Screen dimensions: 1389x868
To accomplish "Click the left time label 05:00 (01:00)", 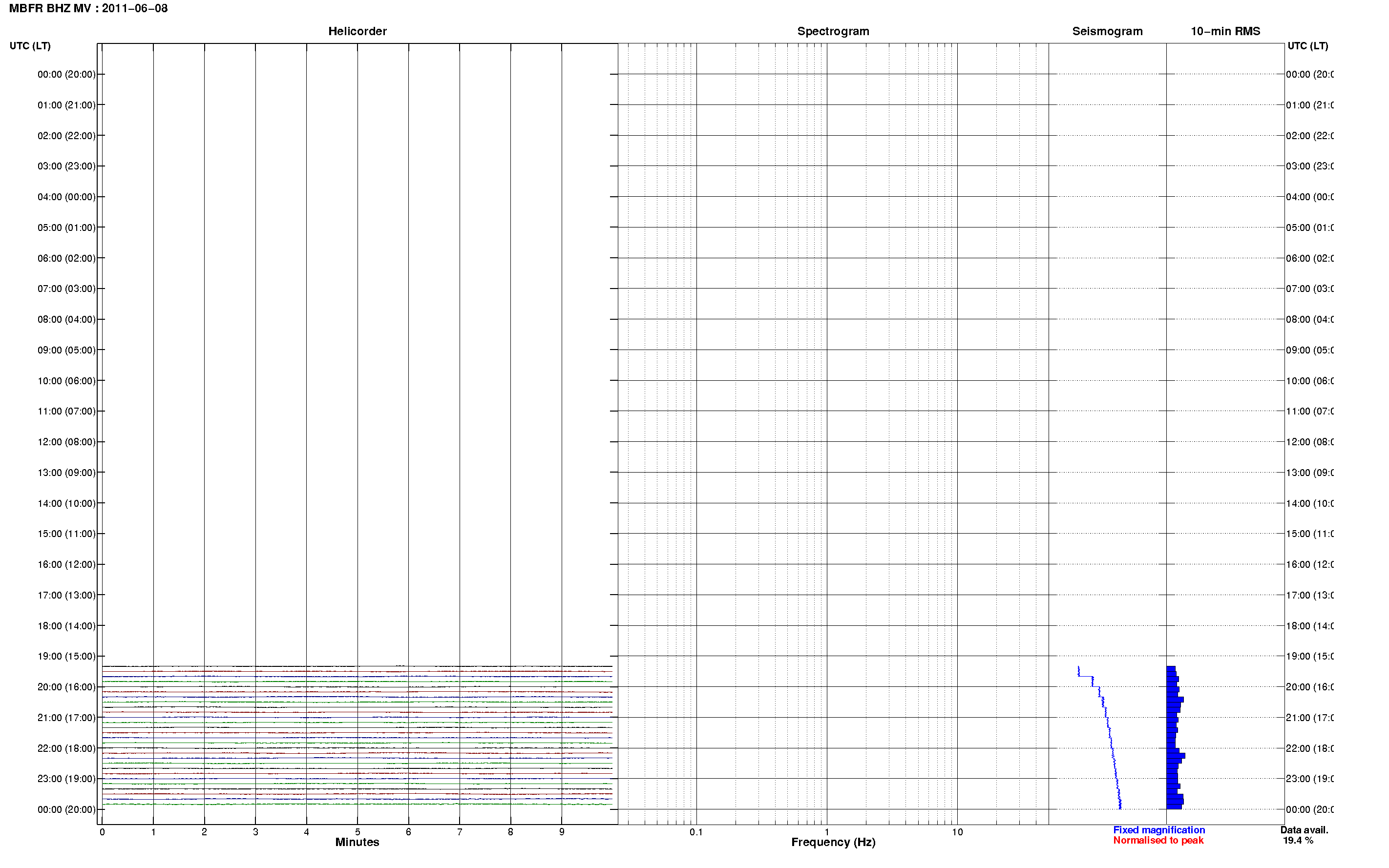I will click(66, 228).
